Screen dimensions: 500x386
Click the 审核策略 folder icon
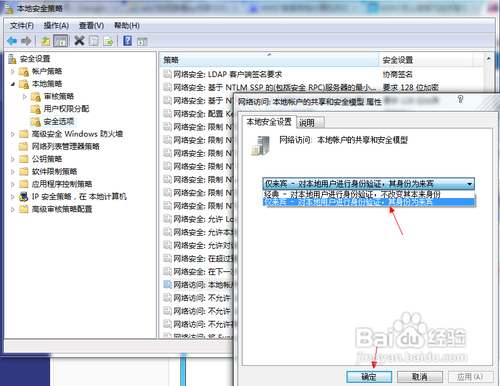[36, 97]
